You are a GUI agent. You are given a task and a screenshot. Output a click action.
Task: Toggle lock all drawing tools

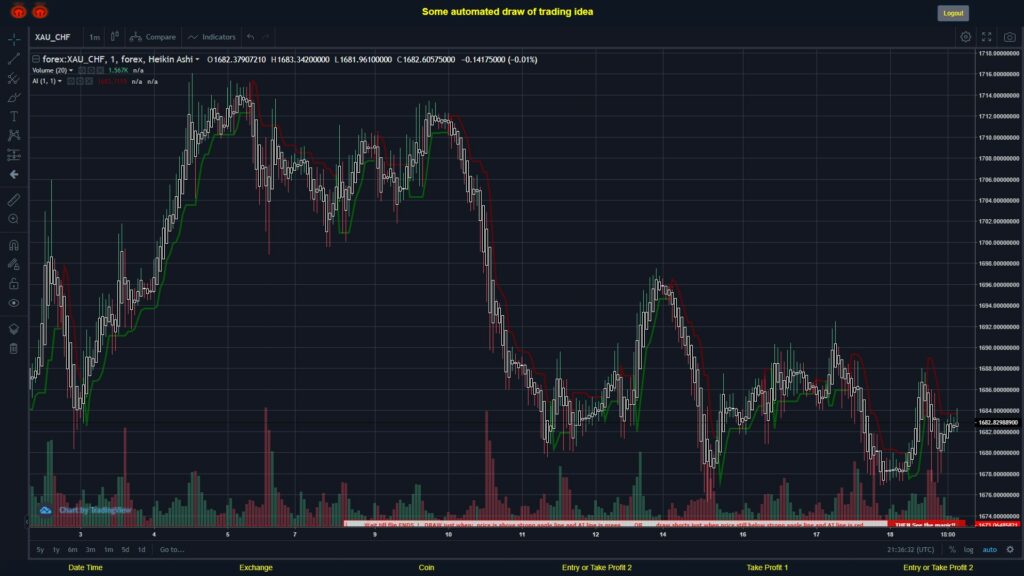point(14,283)
